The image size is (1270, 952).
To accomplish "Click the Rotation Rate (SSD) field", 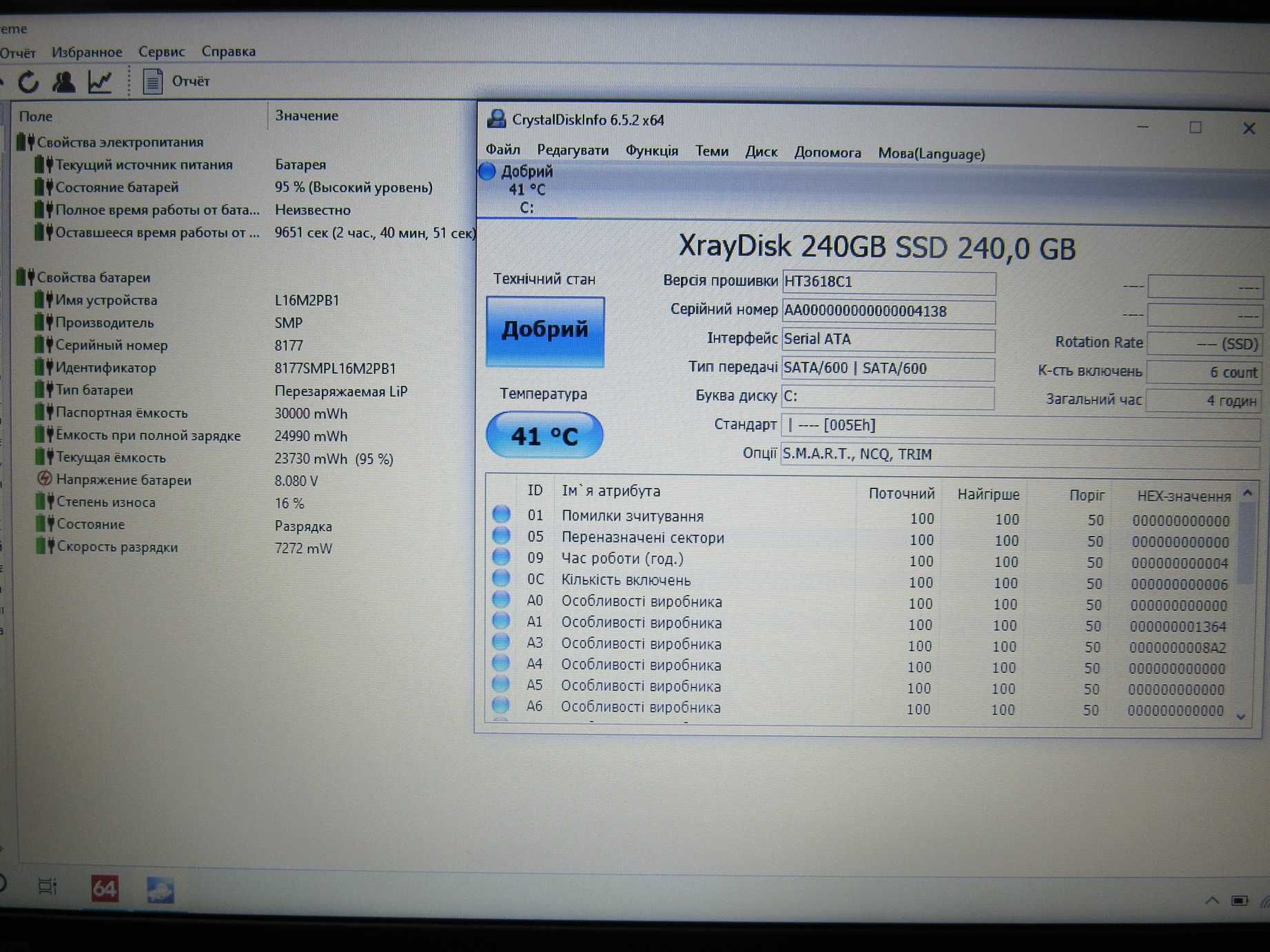I will coord(1205,343).
